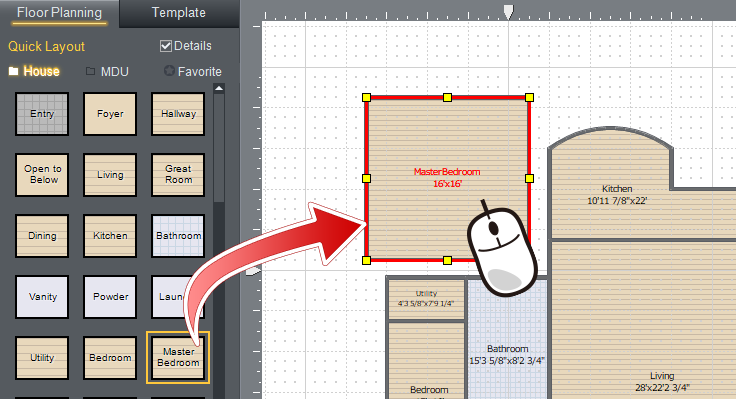Switch to the Template tab
This screenshot has height=400, width=736.
point(178,13)
